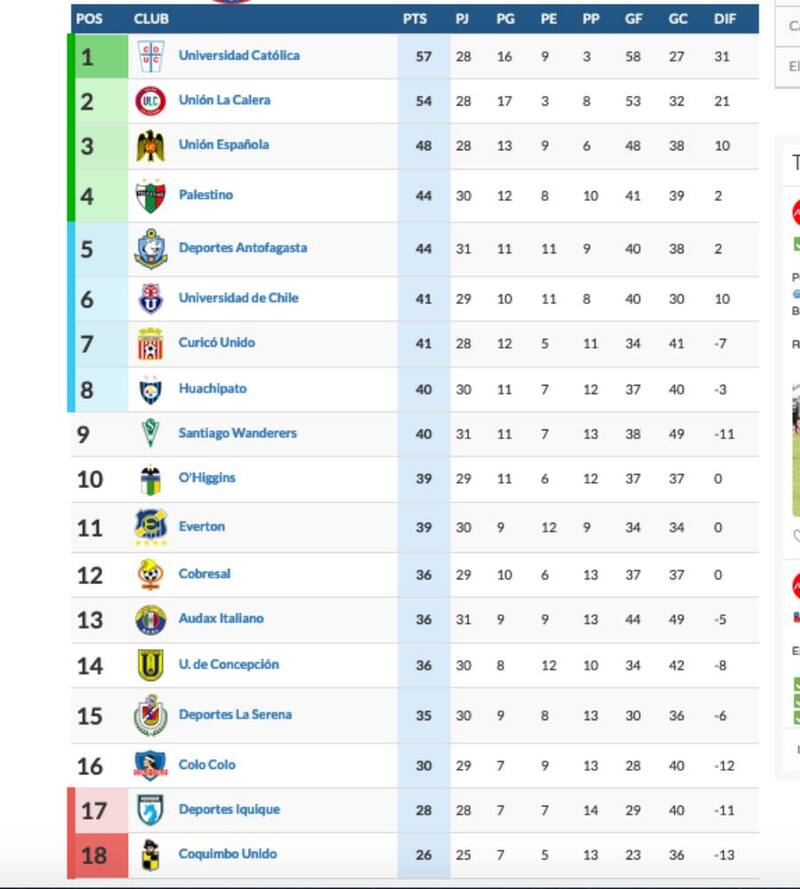Viewport: 800px width, 889px height.
Task: Click the Colo Colo logo icon
Action: [150, 765]
